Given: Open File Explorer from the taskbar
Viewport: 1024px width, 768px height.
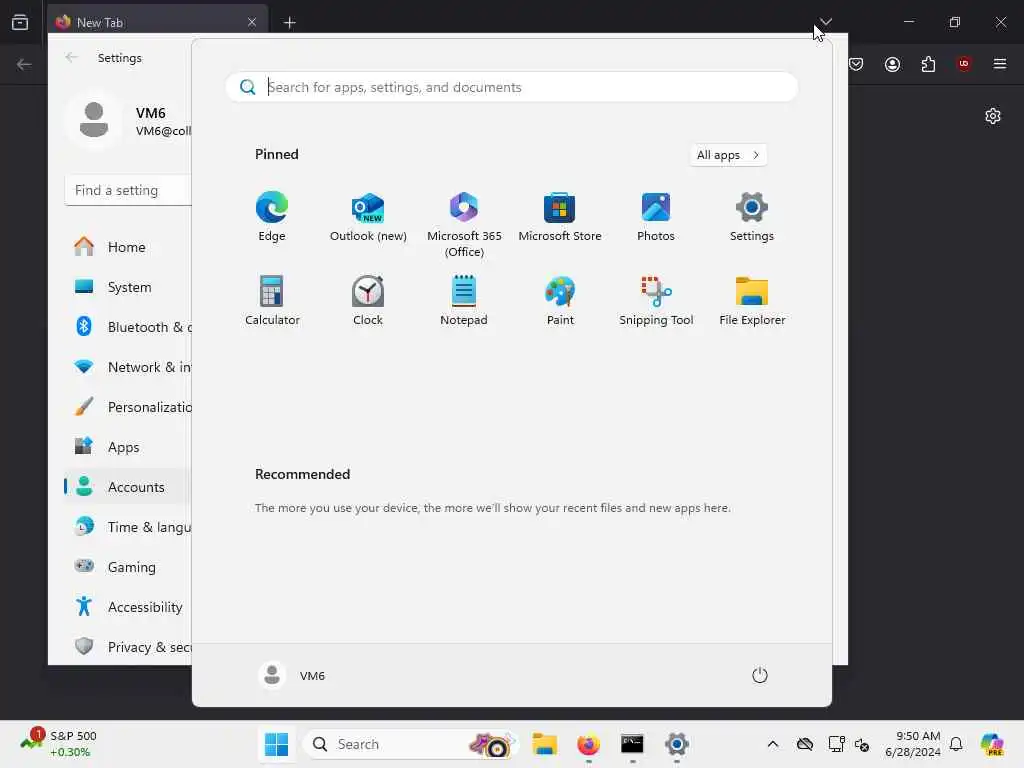Looking at the screenshot, I should [x=544, y=744].
